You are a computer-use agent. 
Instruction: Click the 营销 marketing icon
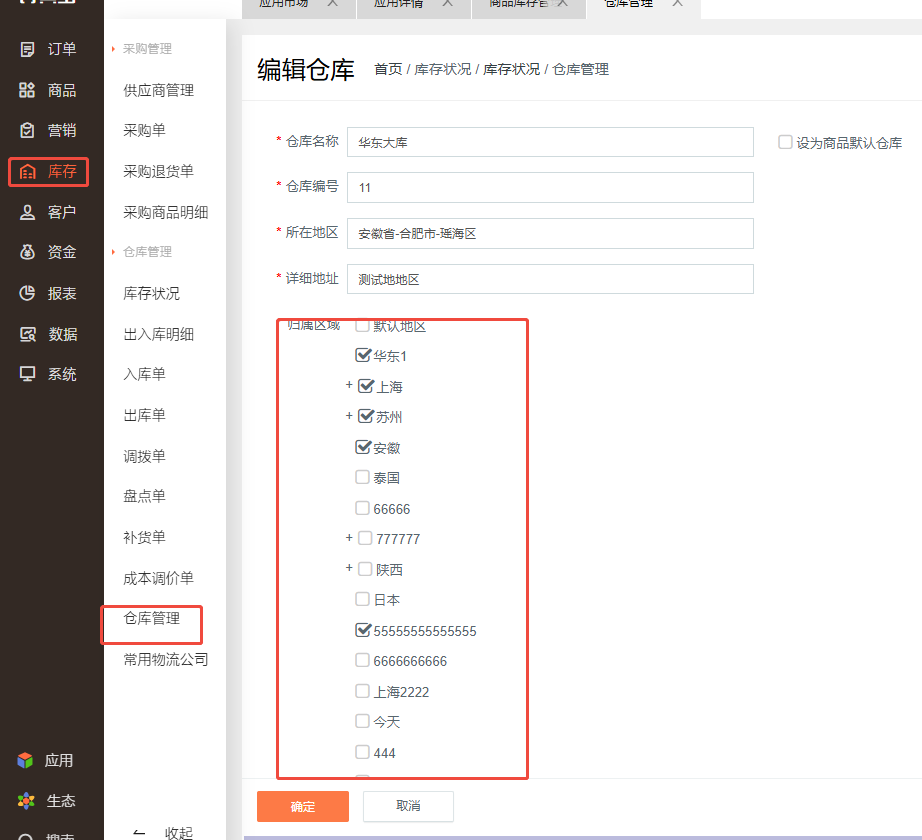click(x=27, y=130)
